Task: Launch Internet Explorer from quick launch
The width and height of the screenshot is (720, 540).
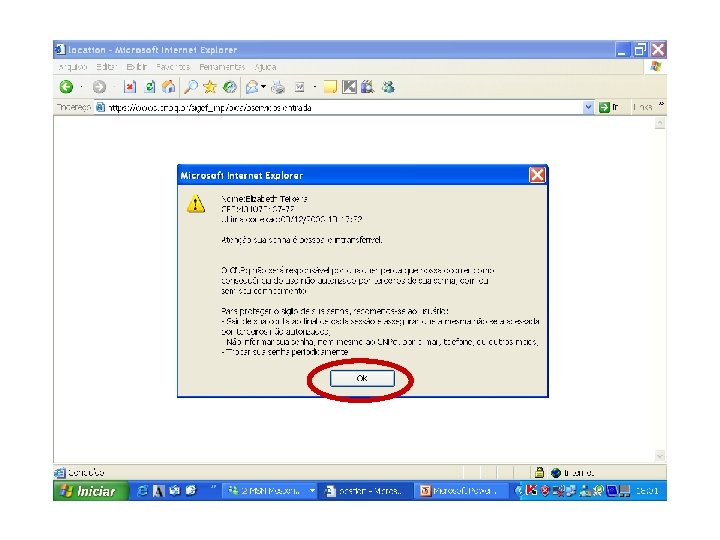Action: (x=143, y=491)
